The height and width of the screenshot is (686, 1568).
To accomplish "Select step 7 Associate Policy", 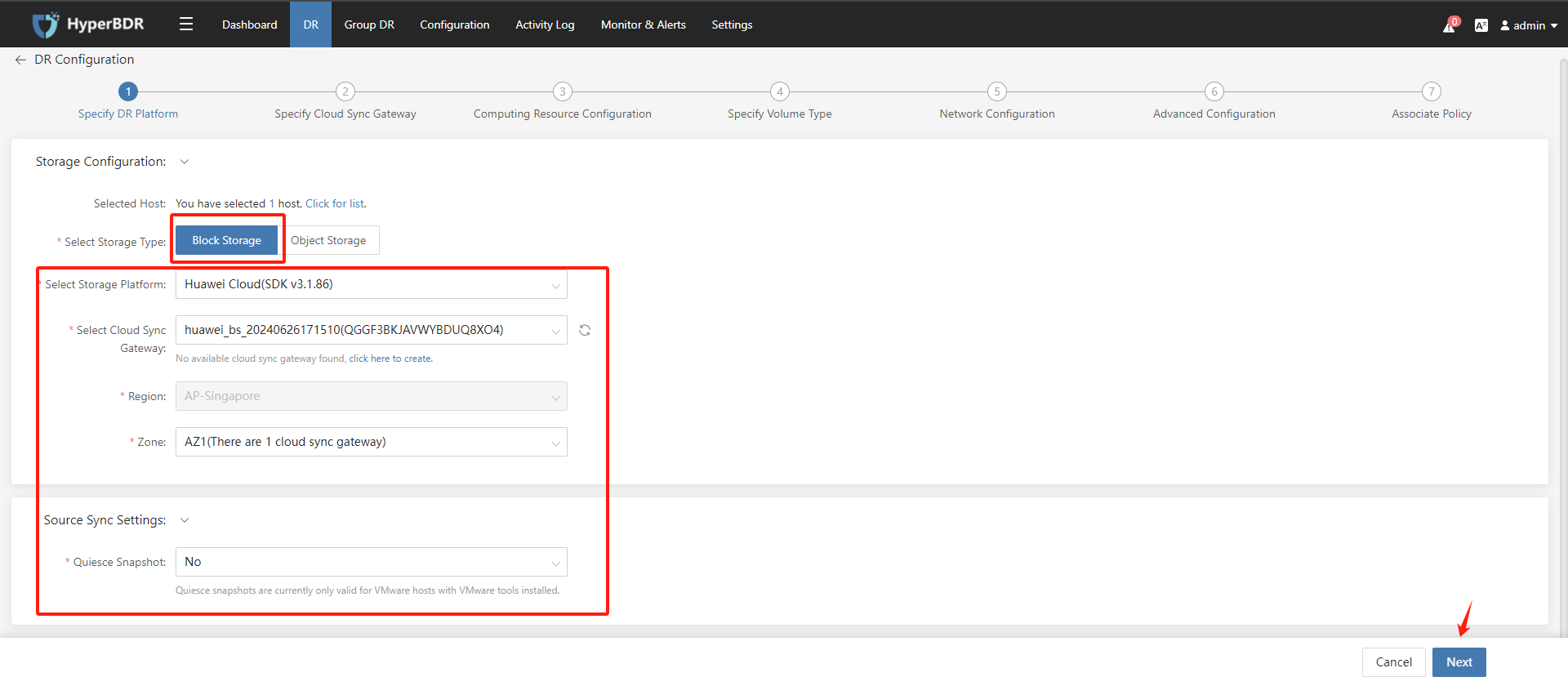I will coord(1432,101).
